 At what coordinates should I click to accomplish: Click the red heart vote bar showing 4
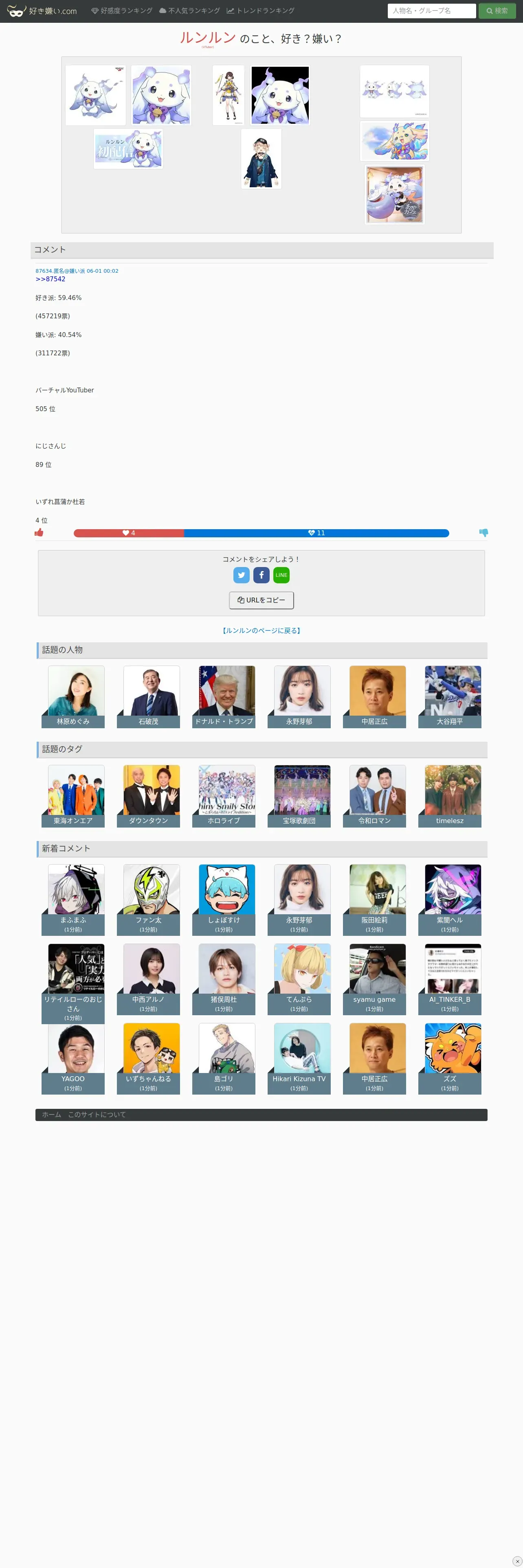tap(128, 533)
